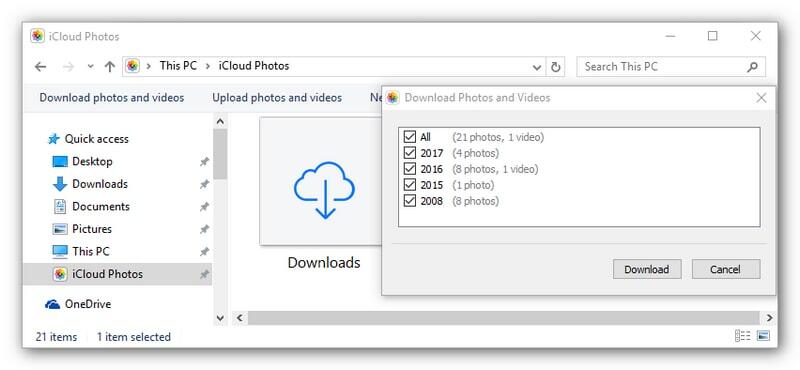Click the Cancel button in dialog

pos(726,269)
